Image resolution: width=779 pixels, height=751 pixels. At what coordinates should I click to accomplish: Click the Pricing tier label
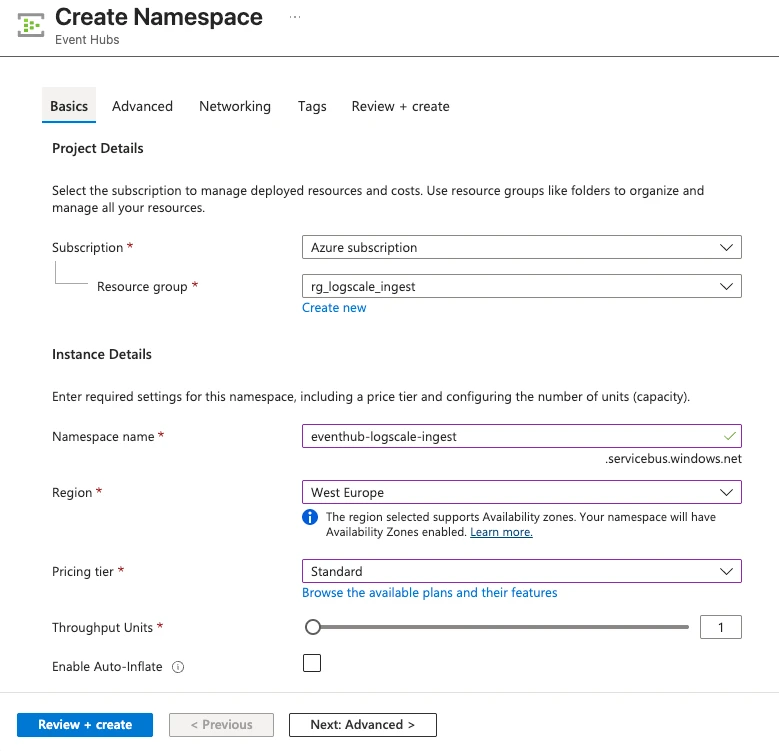(x=83, y=572)
